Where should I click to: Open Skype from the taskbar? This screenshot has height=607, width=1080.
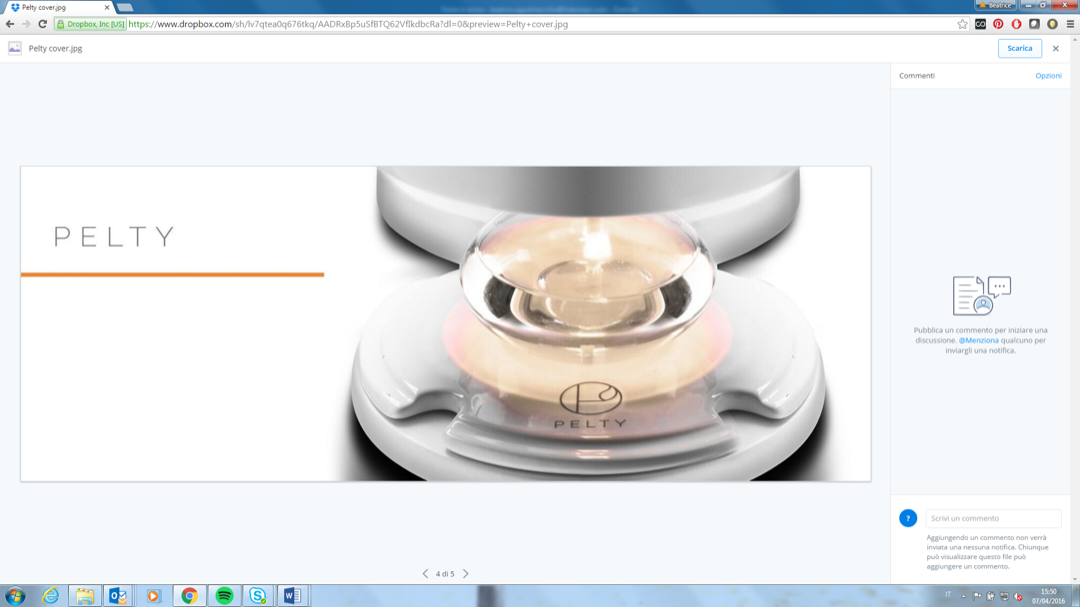coord(258,596)
